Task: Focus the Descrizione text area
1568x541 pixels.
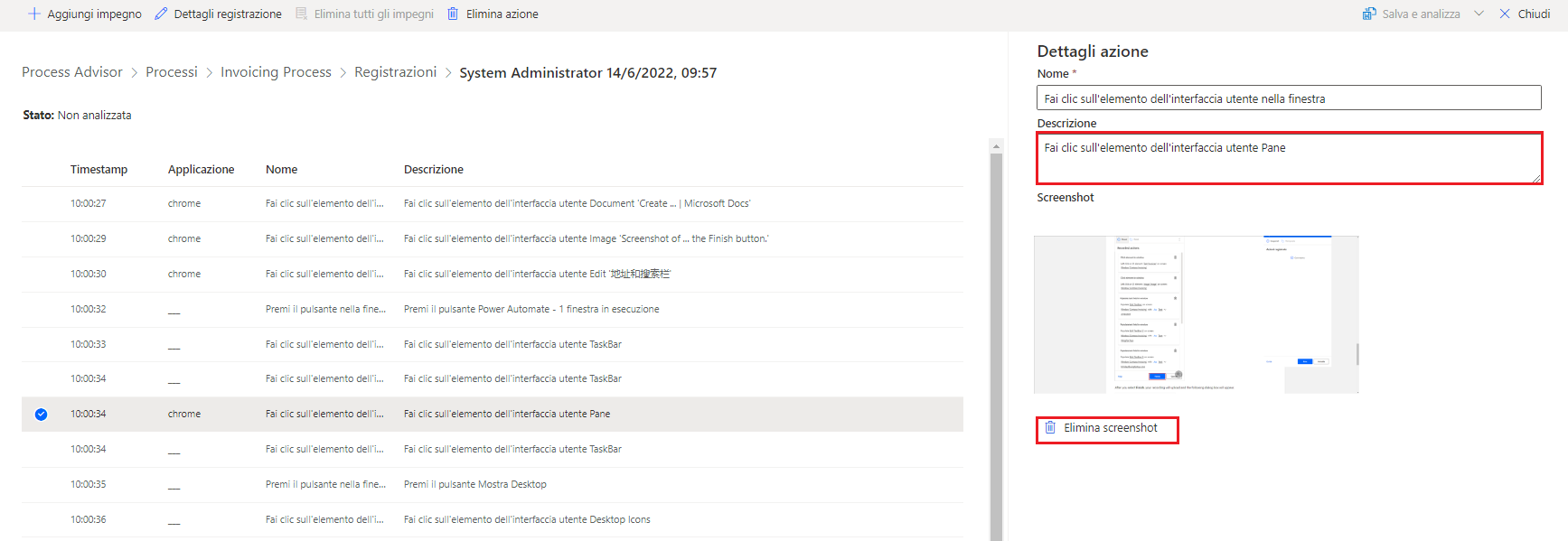Action: point(1288,158)
